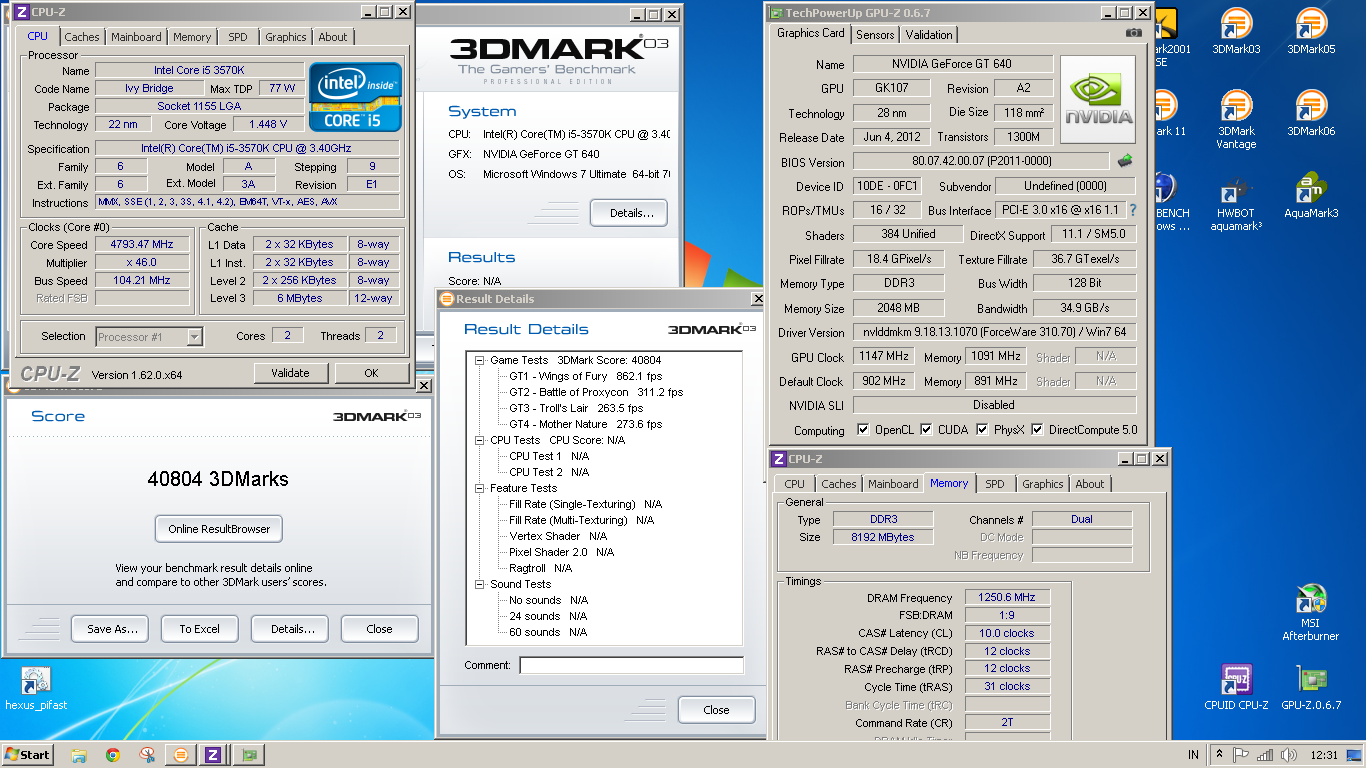
Task: Open the HWBOT aquamark³ shortcut
Action: (x=1236, y=201)
